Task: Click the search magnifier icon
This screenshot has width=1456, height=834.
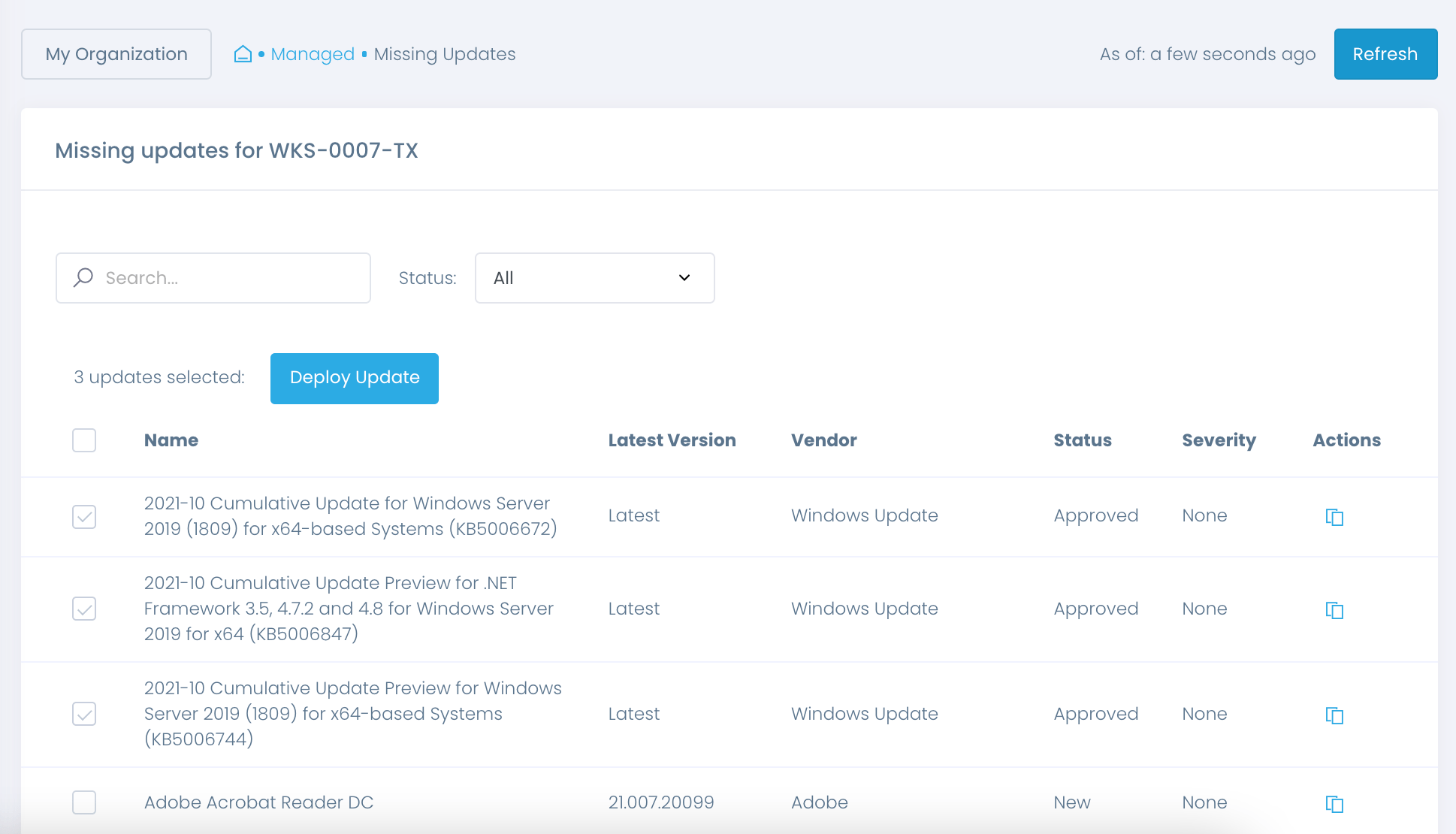Action: pyautogui.click(x=83, y=277)
